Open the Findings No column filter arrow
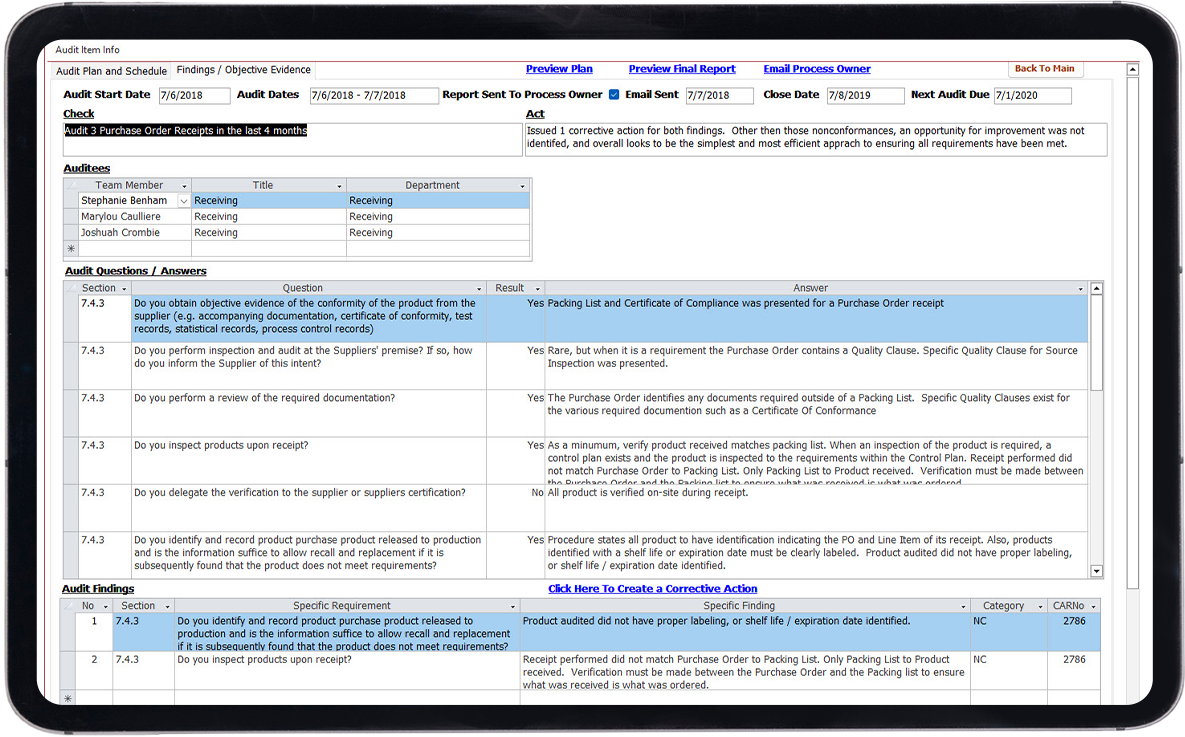This screenshot has width=1185, height=737. point(105,607)
